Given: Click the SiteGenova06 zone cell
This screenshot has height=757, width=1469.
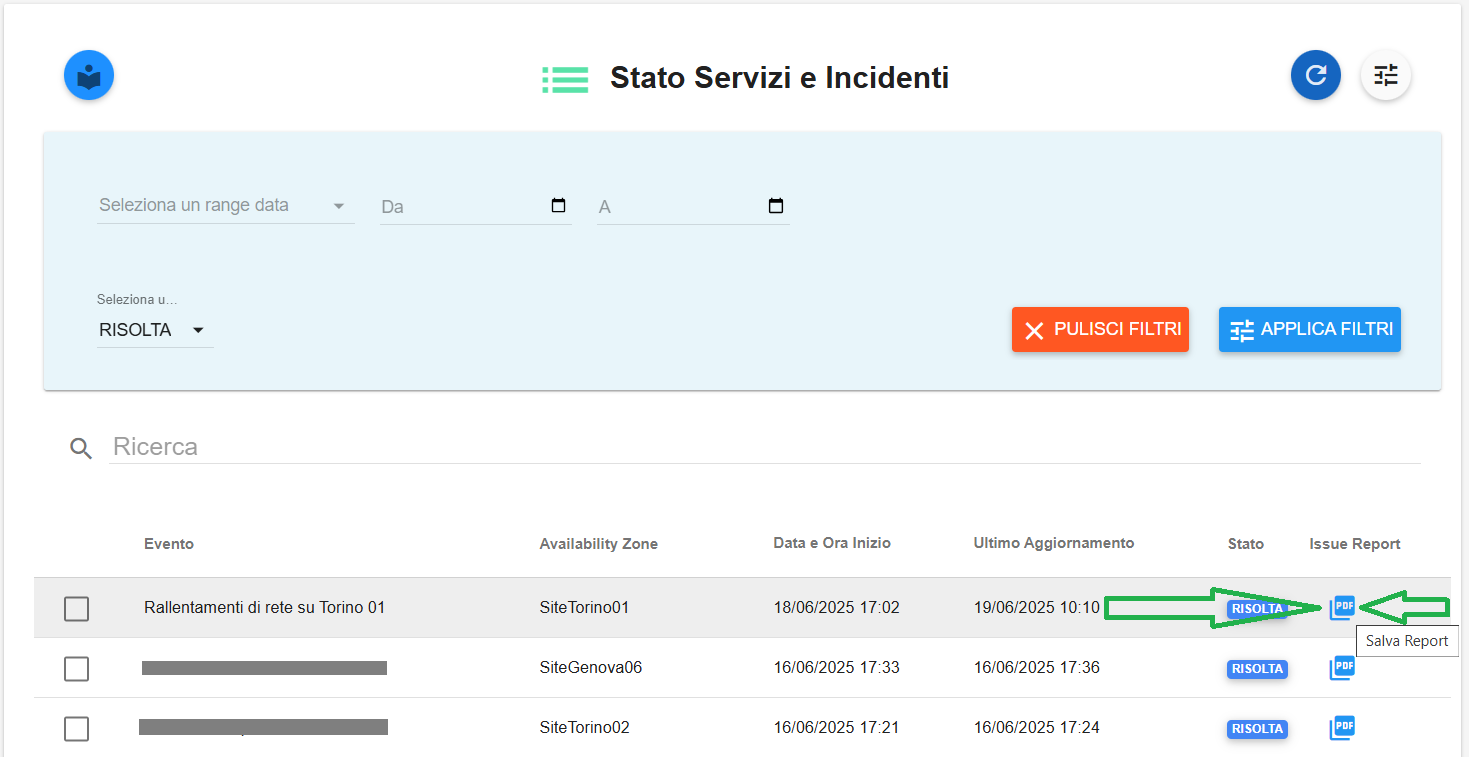Looking at the screenshot, I should click(591, 667).
